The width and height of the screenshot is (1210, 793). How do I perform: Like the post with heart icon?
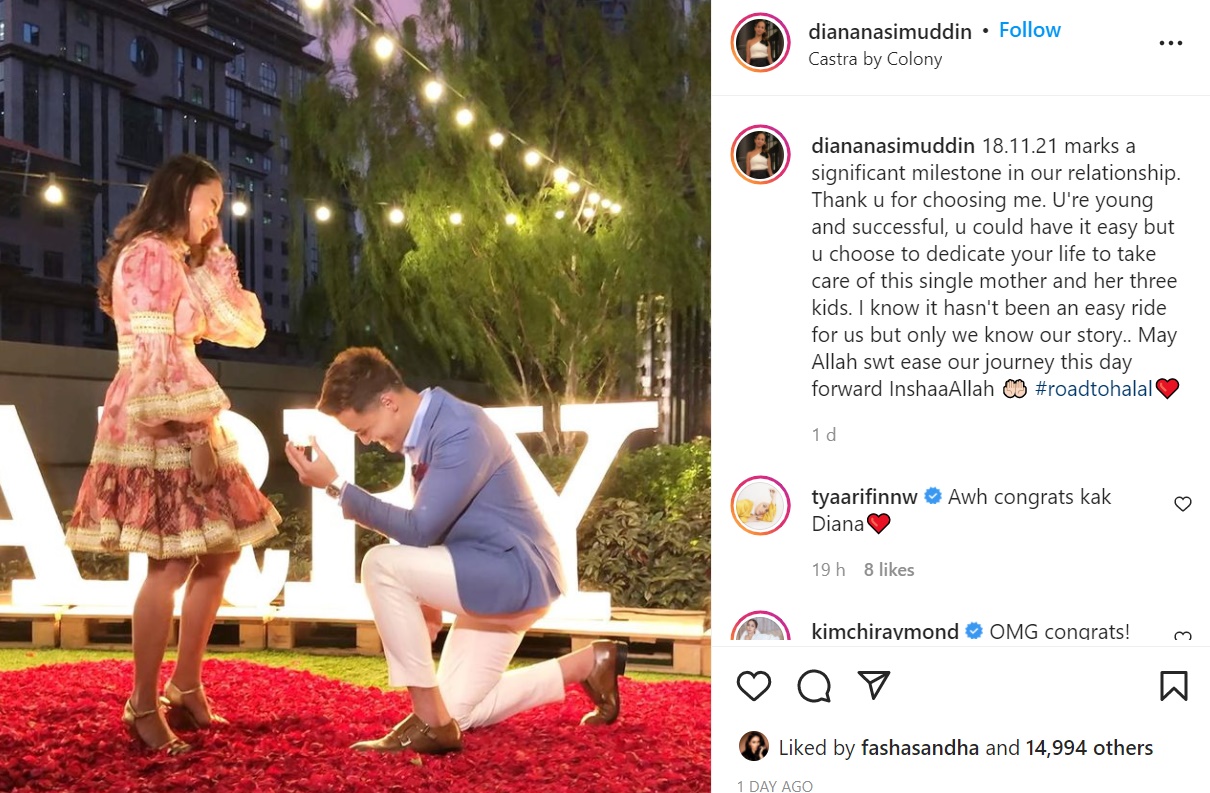[754, 685]
